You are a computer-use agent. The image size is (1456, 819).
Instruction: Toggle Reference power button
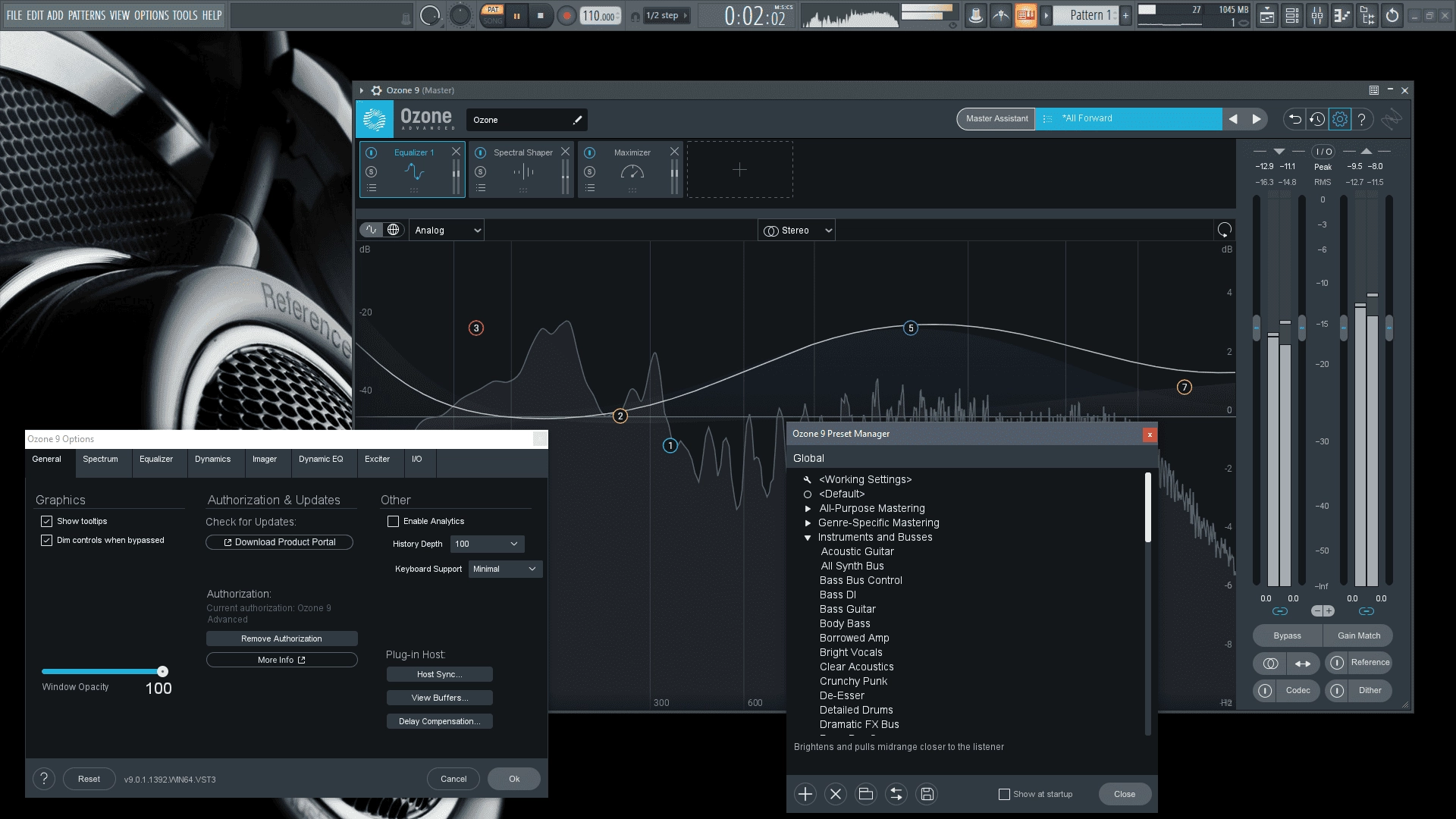1337,663
